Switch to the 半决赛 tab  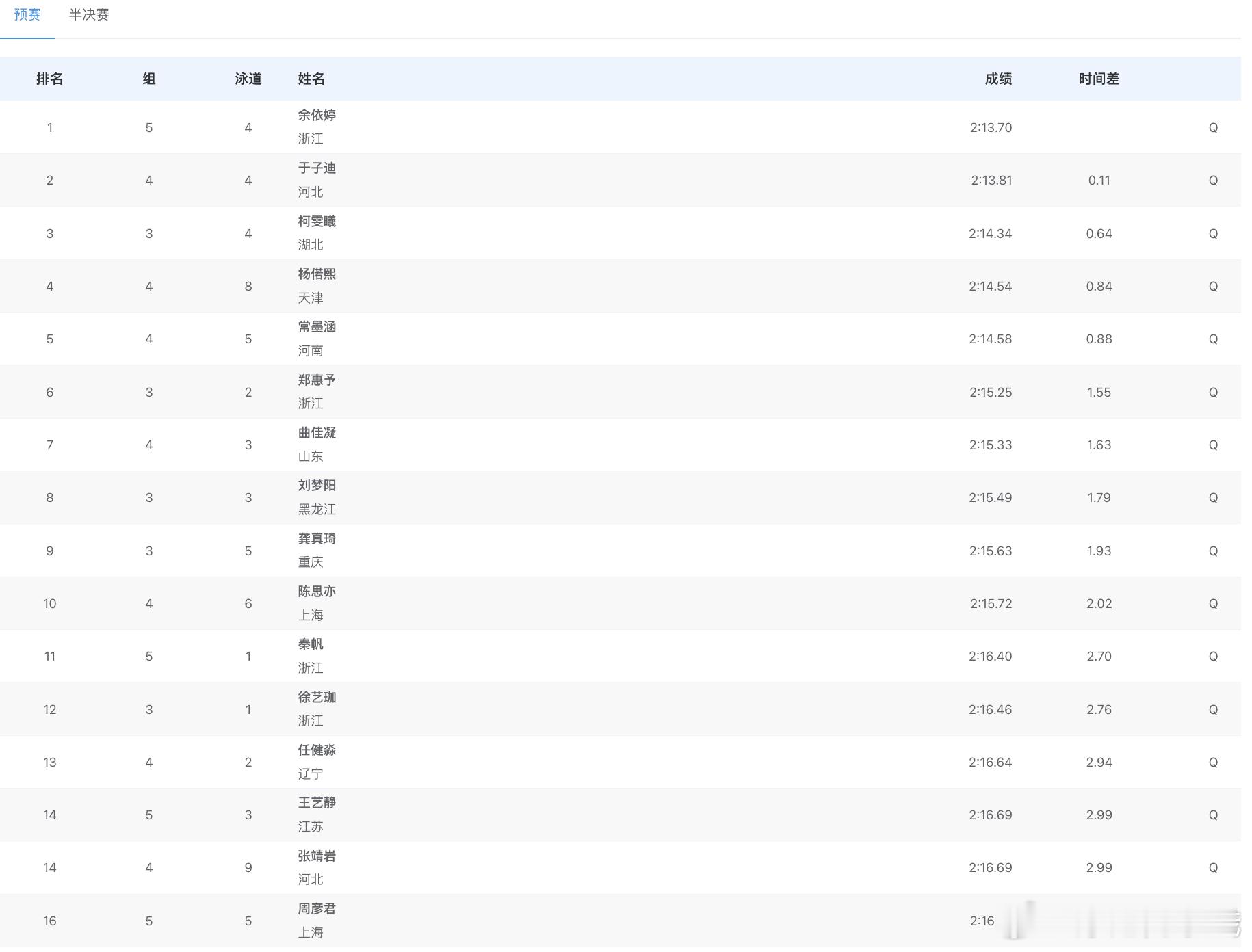pos(89,14)
